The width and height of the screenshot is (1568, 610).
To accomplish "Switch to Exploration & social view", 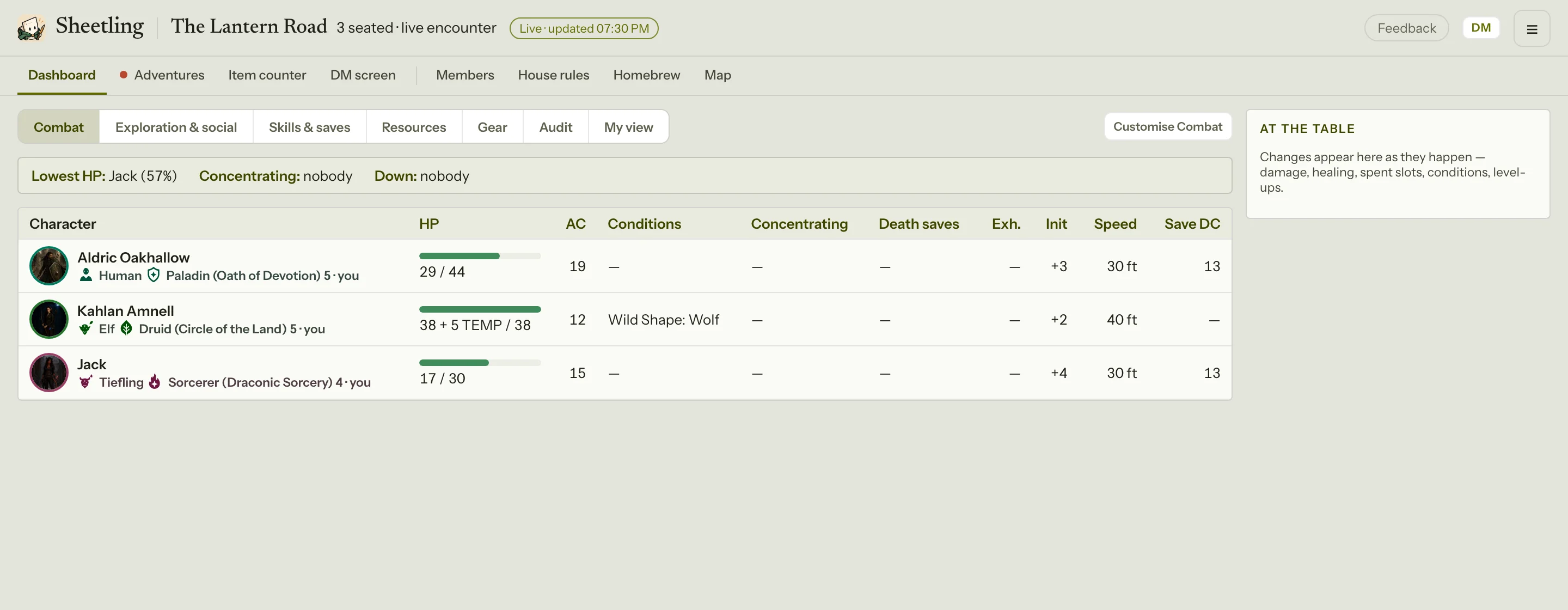I will tap(176, 126).
